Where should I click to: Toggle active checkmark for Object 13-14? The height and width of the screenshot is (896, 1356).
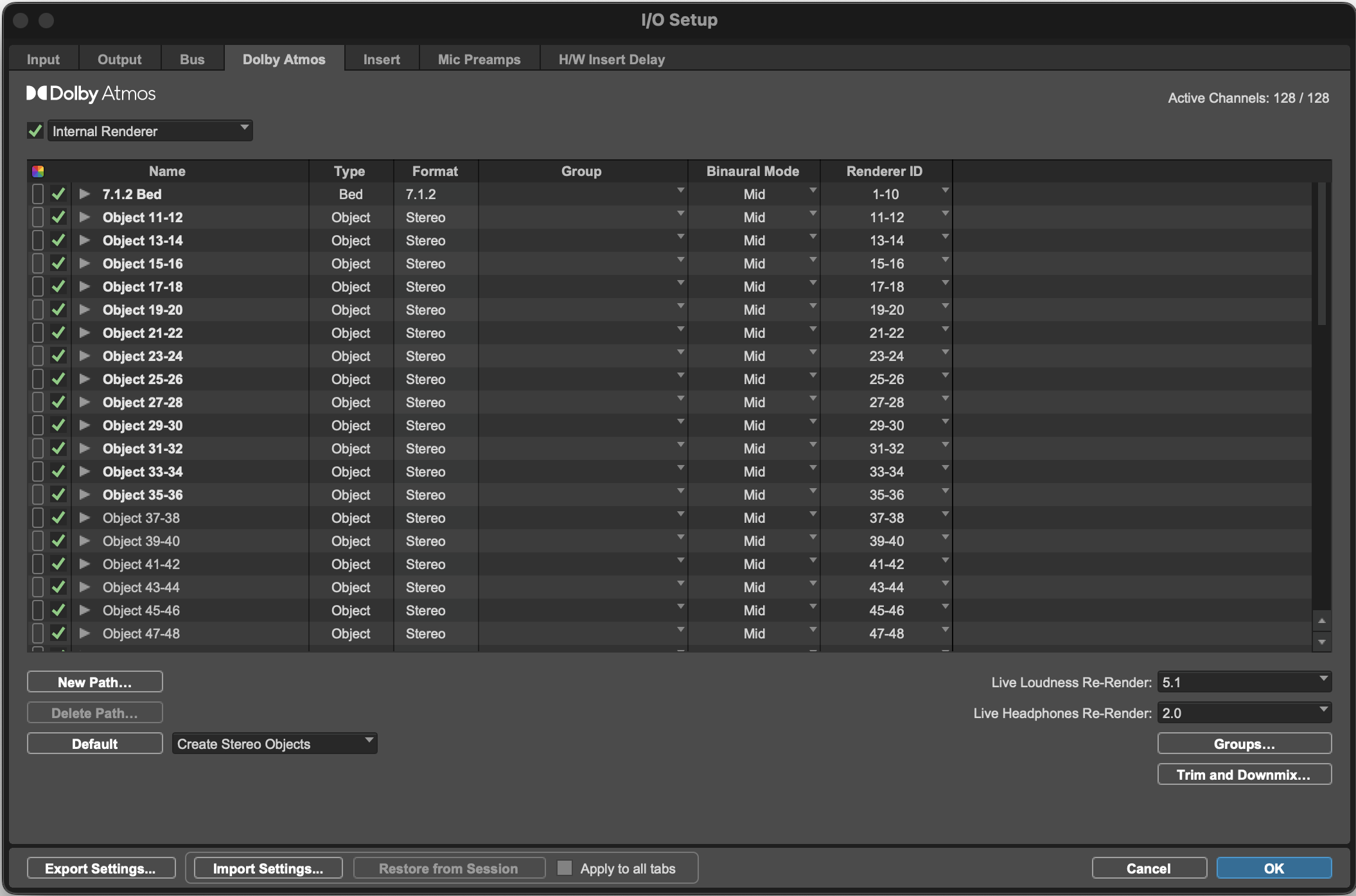[58, 240]
